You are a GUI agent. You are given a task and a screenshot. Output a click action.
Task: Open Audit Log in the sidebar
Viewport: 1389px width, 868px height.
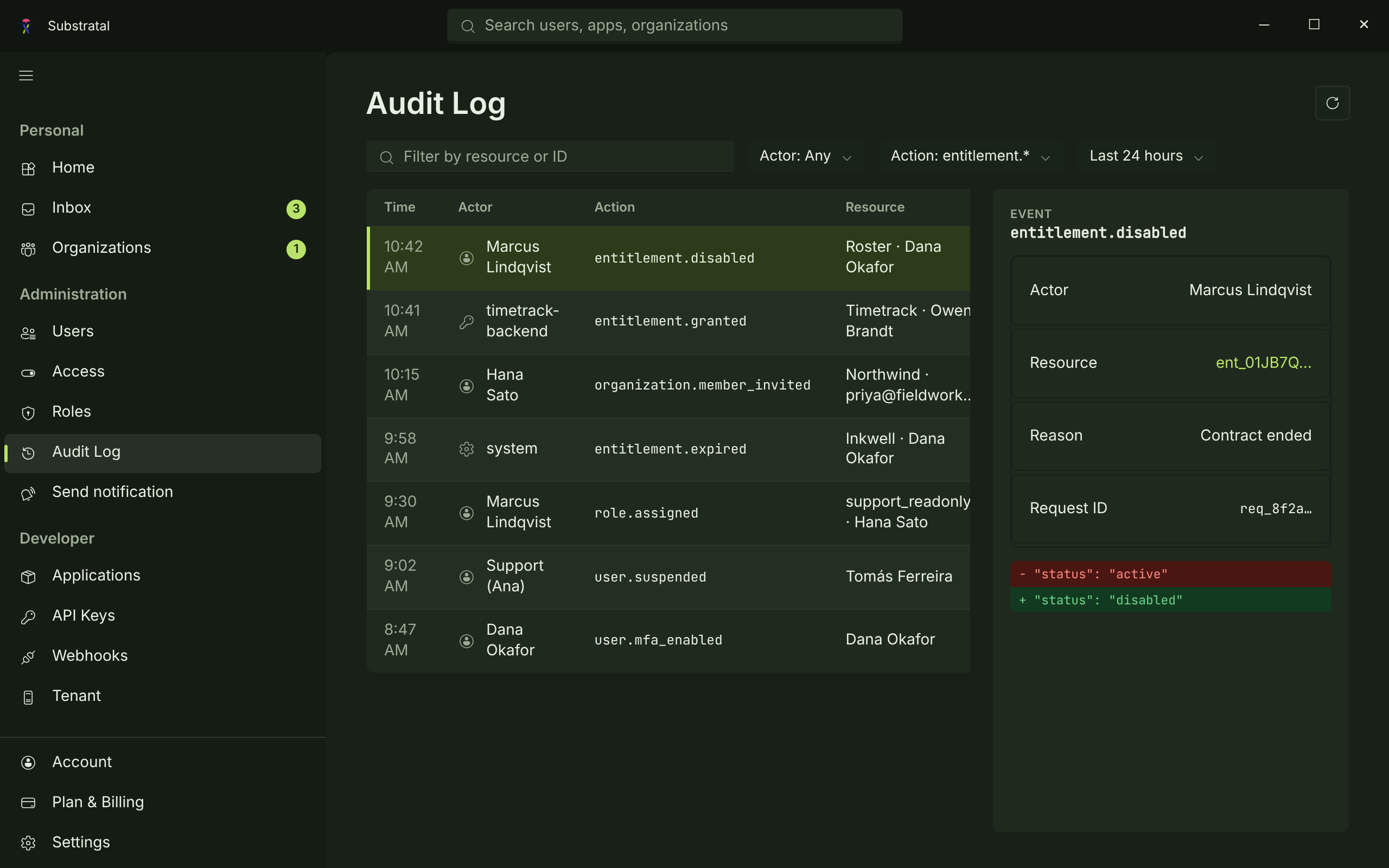(x=162, y=452)
